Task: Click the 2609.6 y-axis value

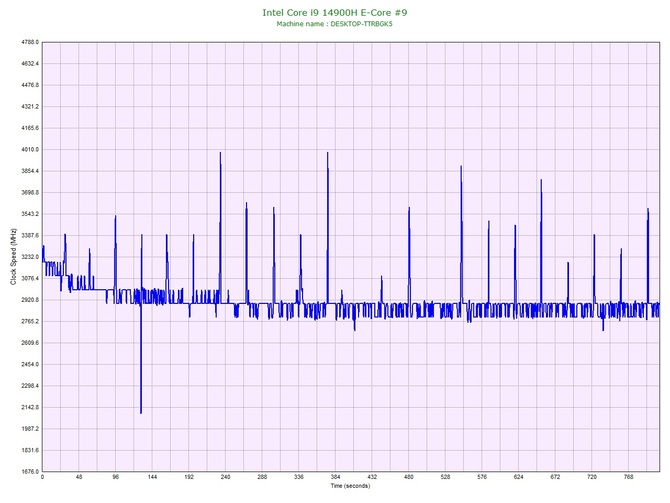Action: tap(30, 343)
